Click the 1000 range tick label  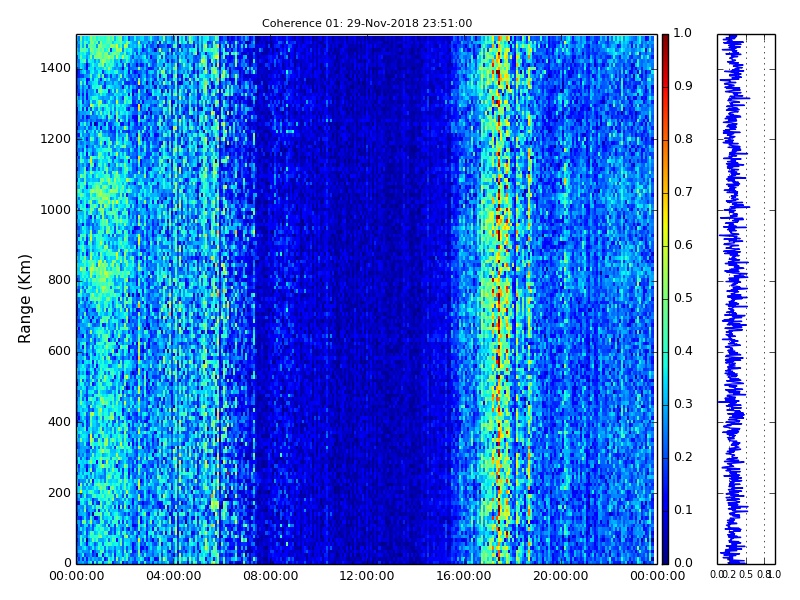(x=56, y=210)
